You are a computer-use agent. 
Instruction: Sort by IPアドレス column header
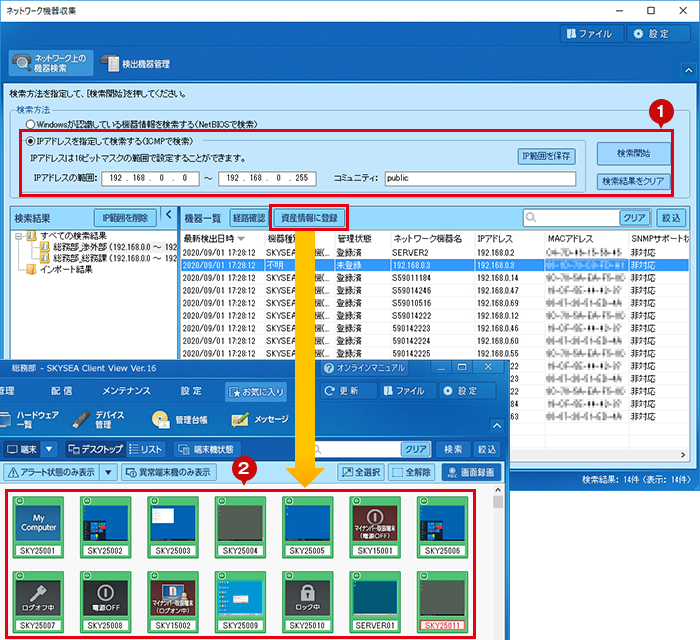point(509,238)
